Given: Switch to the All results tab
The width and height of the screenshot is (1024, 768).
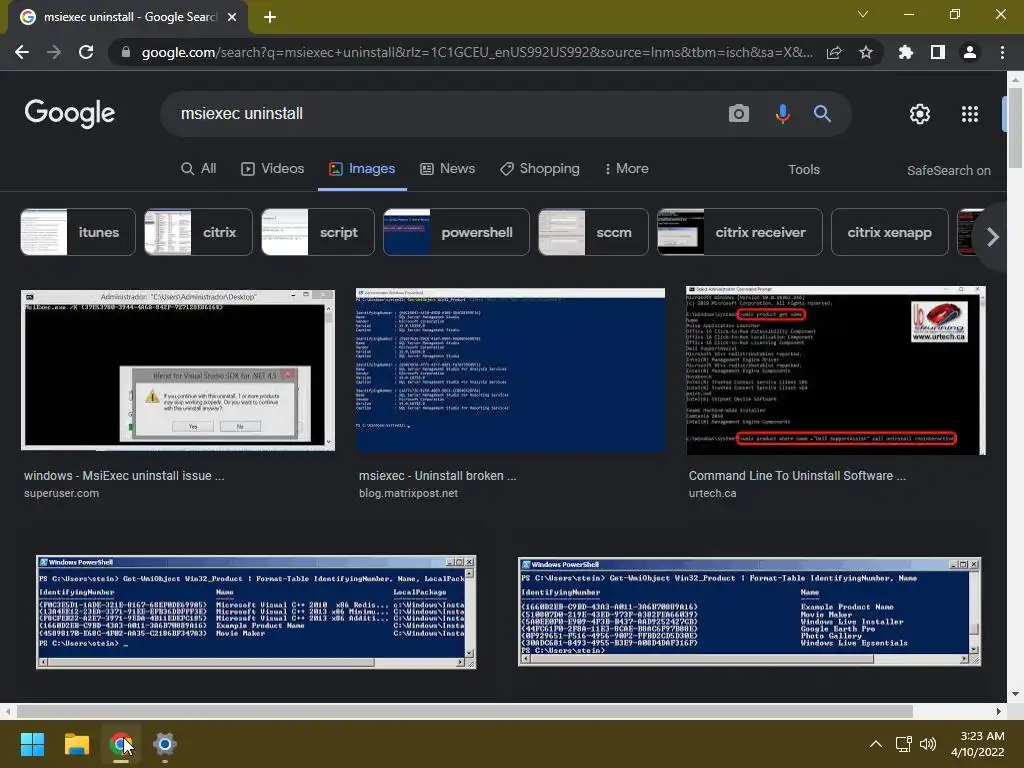Looking at the screenshot, I should pos(199,168).
